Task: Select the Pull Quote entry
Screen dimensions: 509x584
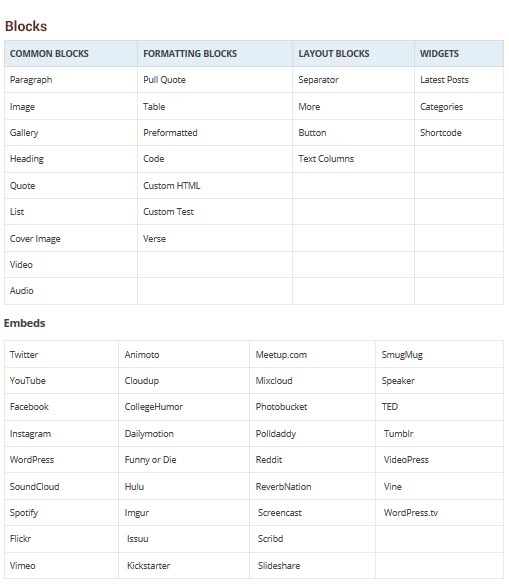Action: pyautogui.click(x=215, y=80)
